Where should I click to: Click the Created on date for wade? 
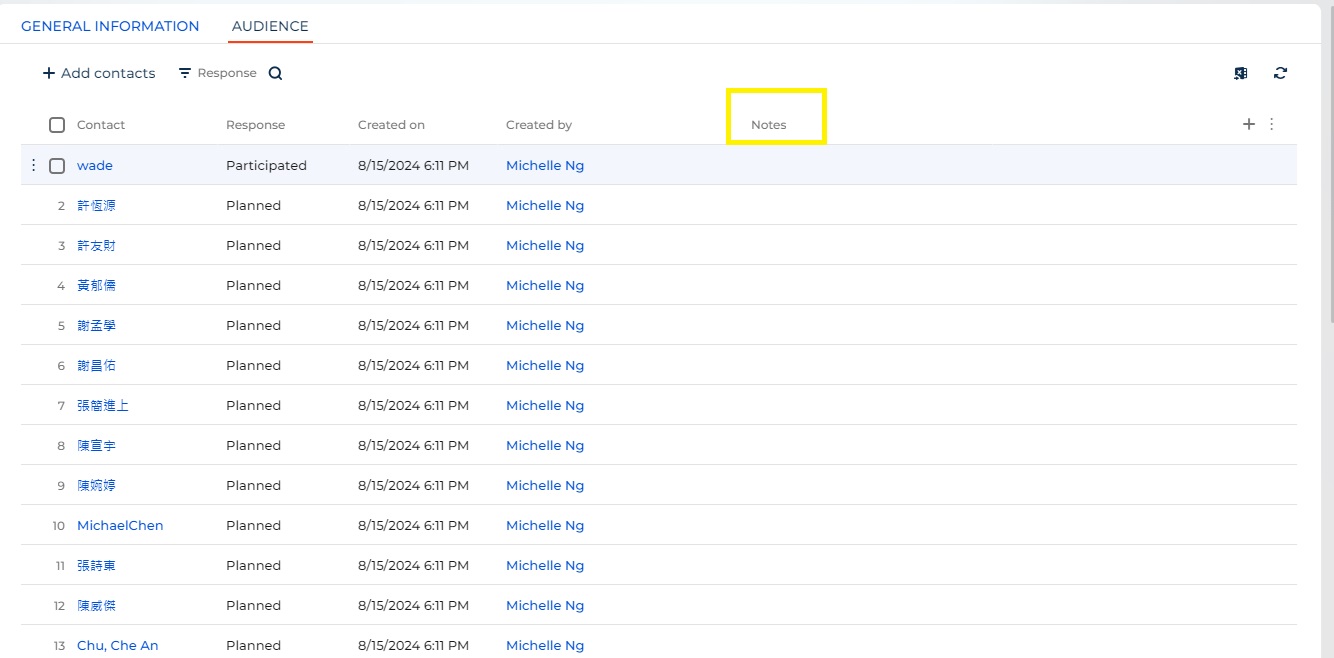(x=413, y=165)
